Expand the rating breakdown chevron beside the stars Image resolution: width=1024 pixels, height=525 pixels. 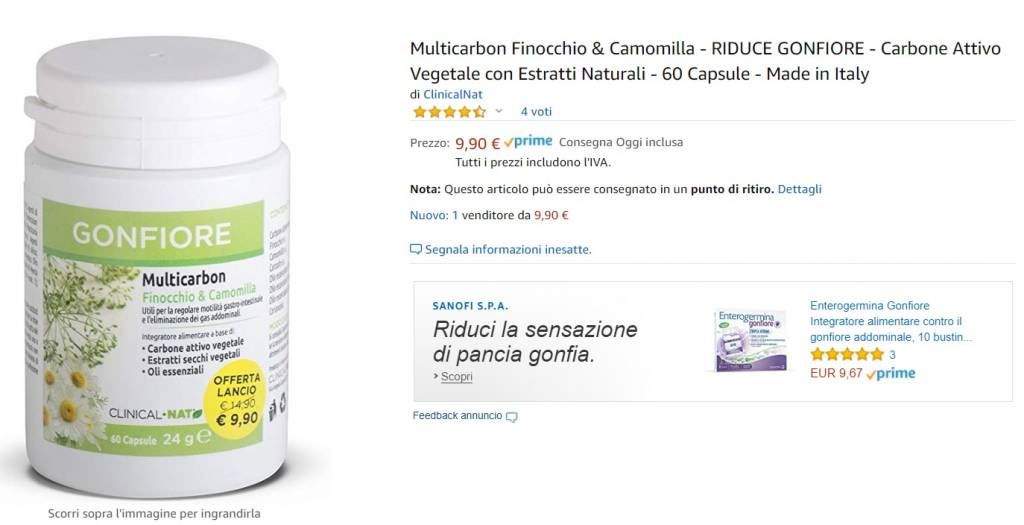[499, 111]
